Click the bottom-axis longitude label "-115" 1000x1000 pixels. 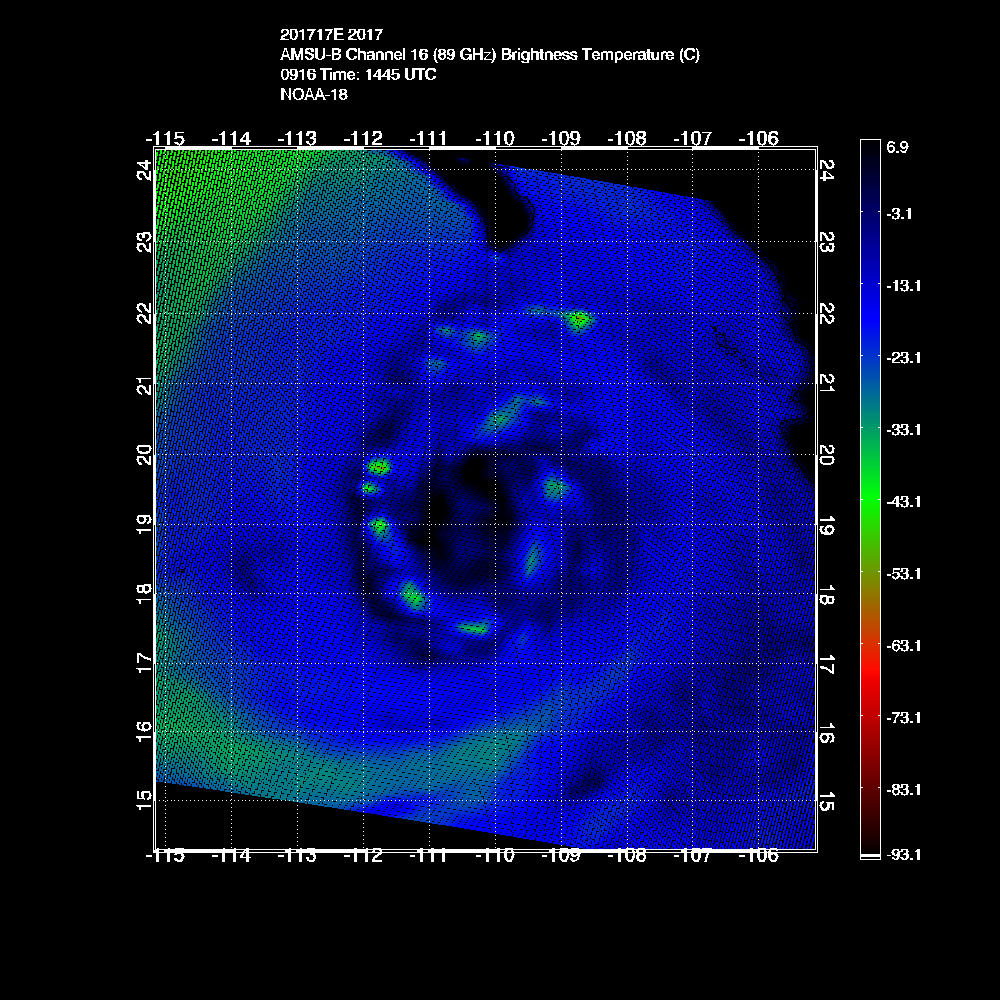coord(165,856)
